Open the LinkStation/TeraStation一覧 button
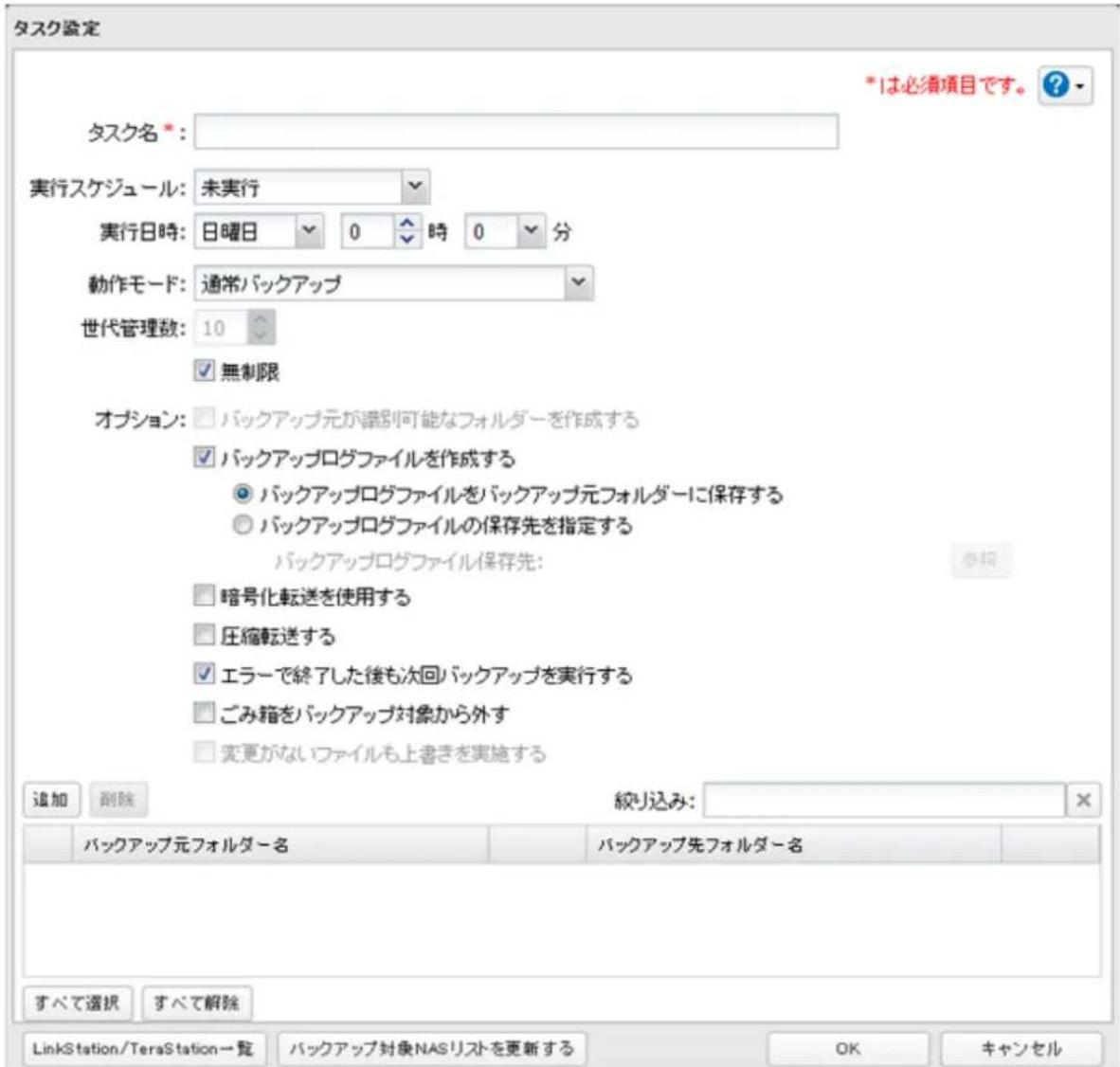Viewport: 1120px width, 1067px height. 144,1049
